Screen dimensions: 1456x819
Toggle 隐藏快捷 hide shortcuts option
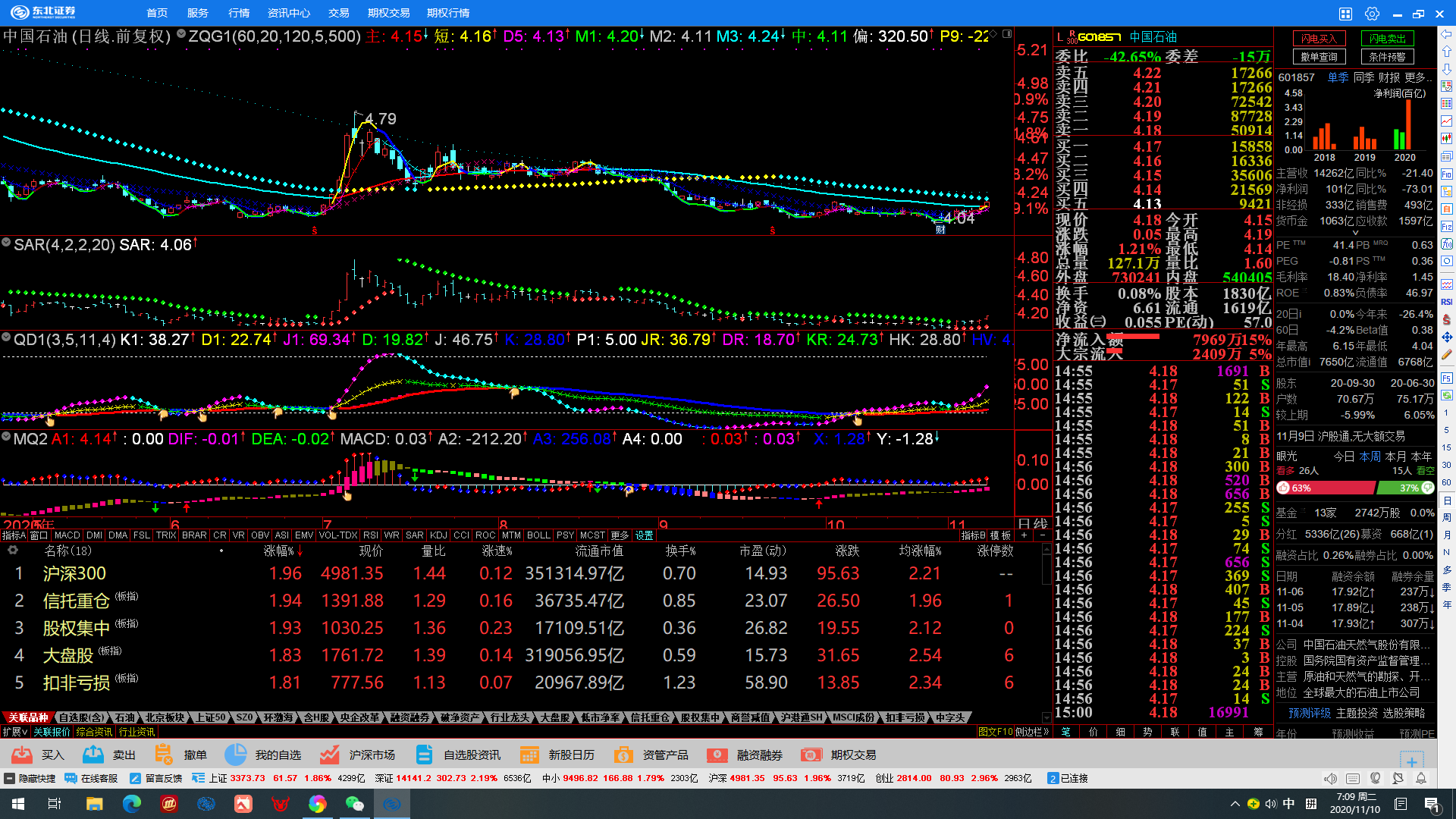pos(30,778)
